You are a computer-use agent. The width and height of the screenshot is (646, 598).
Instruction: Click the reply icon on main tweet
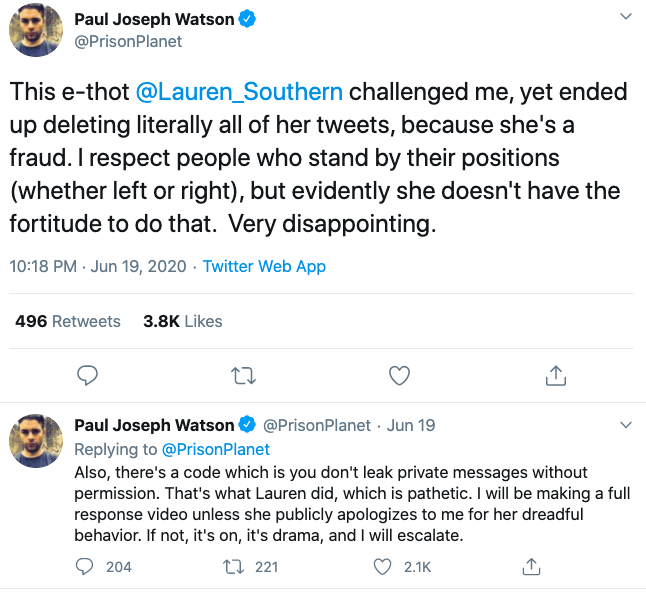pos(87,375)
